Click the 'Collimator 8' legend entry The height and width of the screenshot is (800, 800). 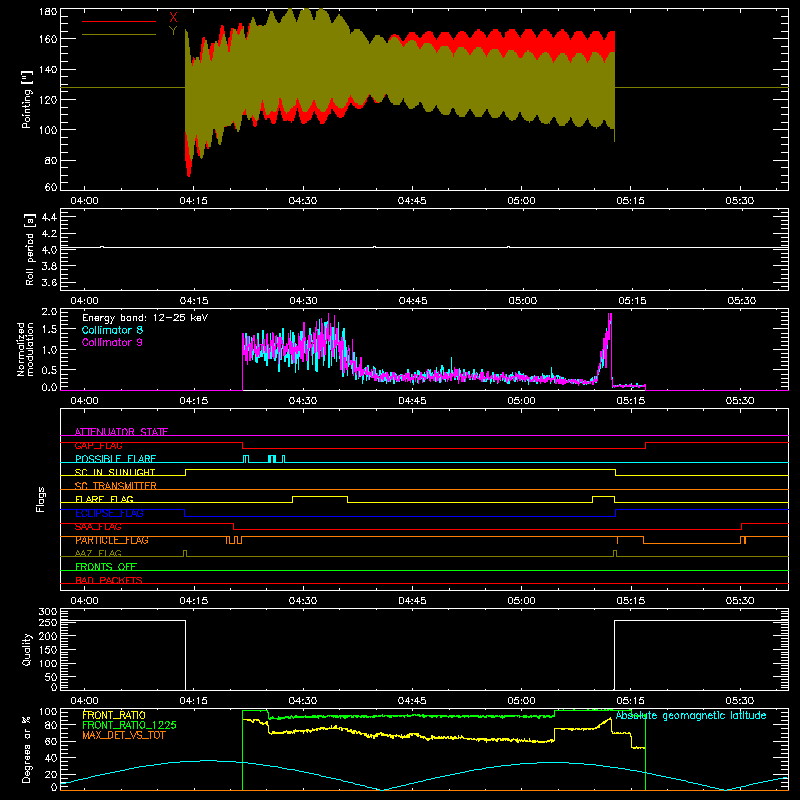click(x=112, y=330)
